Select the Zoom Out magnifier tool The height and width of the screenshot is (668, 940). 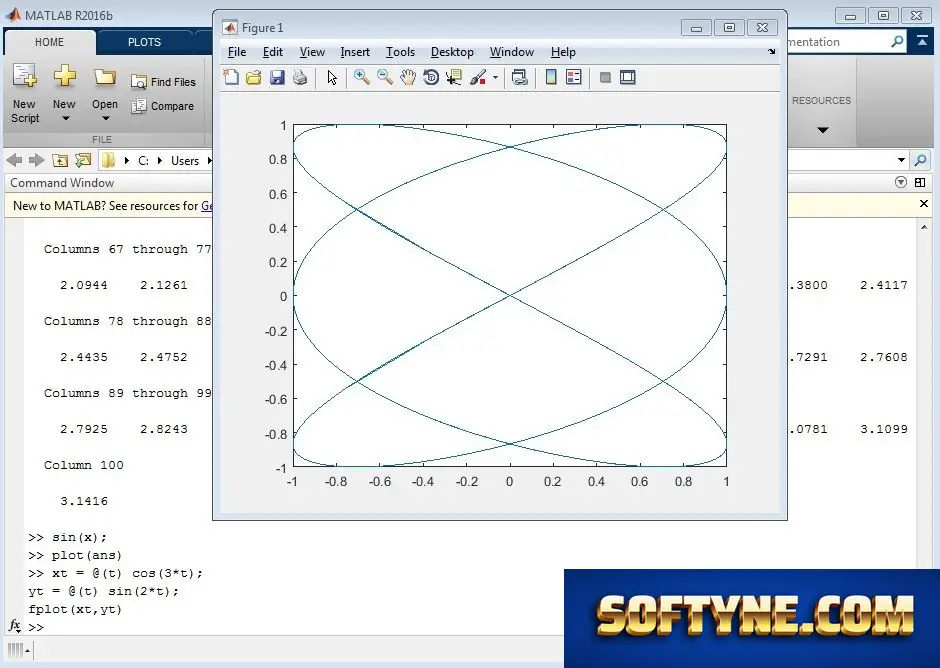385,77
